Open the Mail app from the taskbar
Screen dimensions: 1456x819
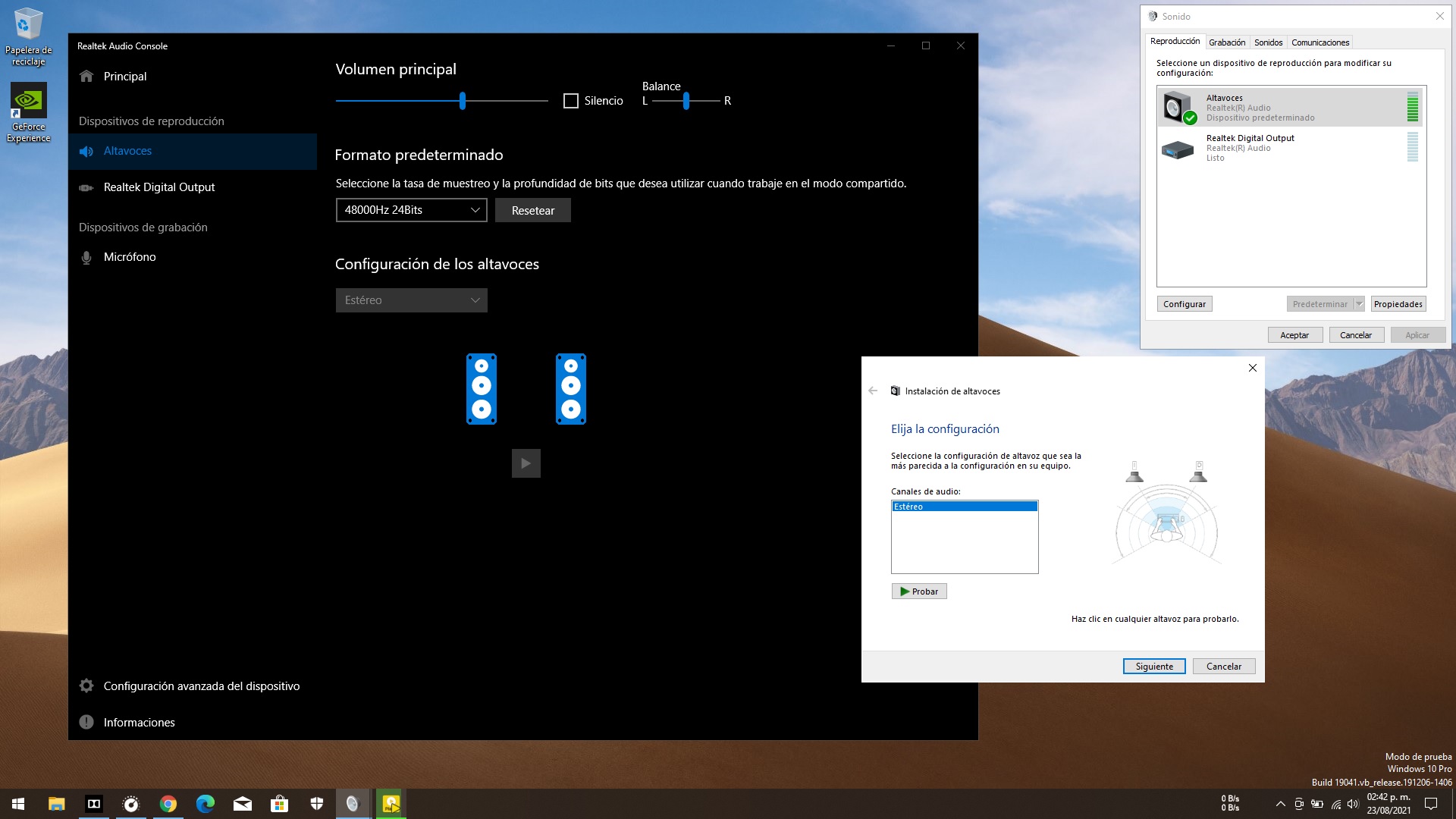pyautogui.click(x=243, y=804)
